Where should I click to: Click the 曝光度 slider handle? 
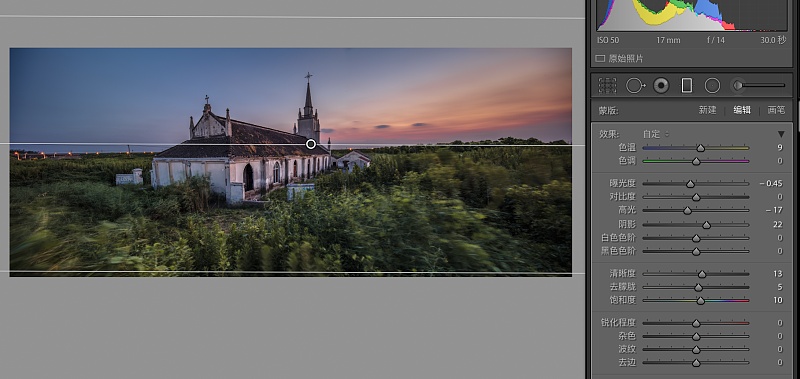click(x=690, y=184)
